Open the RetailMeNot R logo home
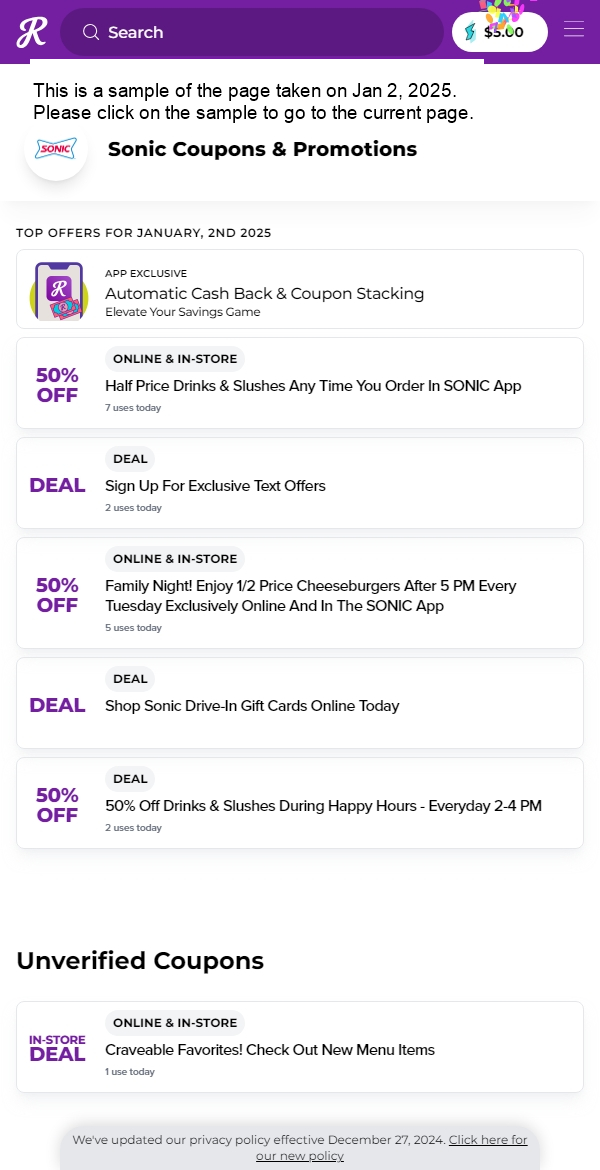The width and height of the screenshot is (600, 1170). (31, 32)
